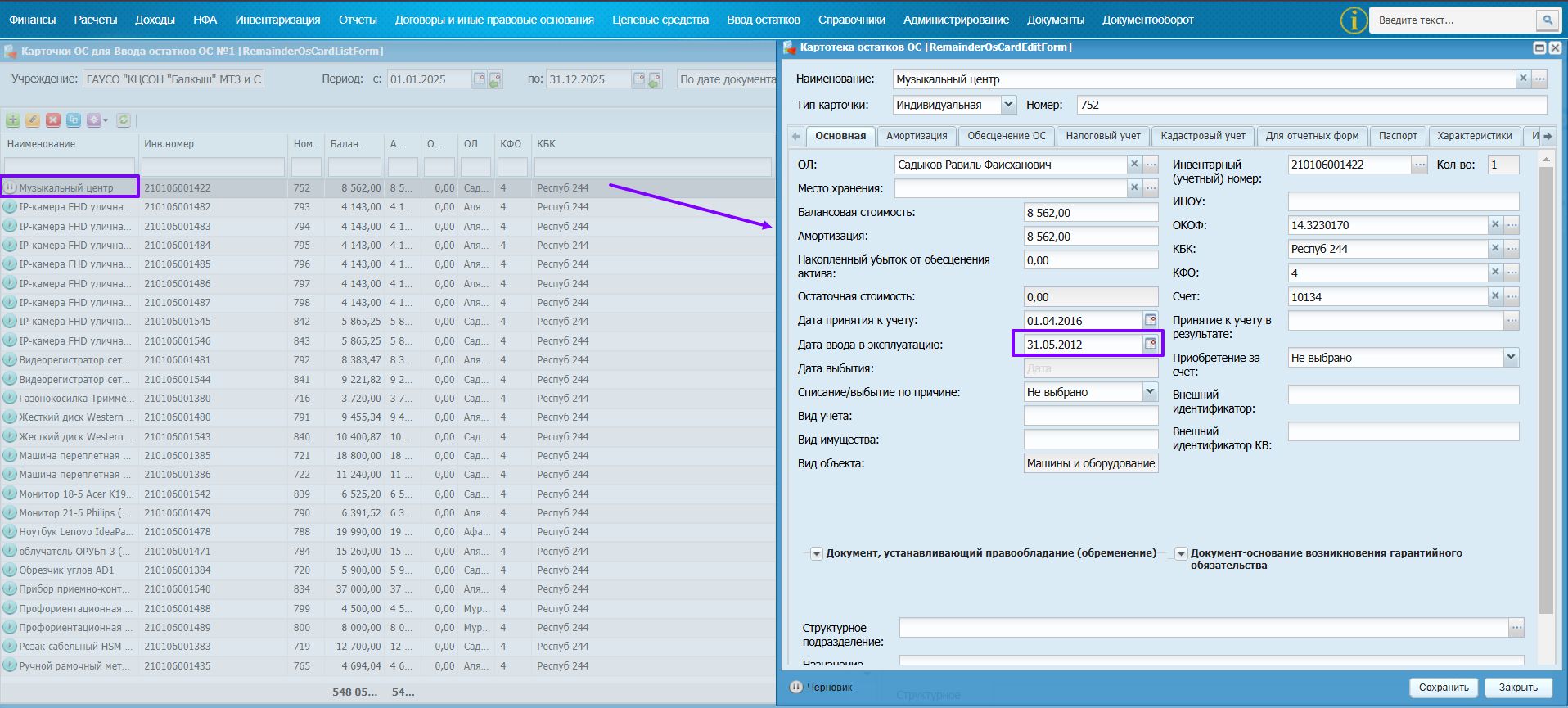Click the top bar search text box
The height and width of the screenshot is (708, 1568).
pyautogui.click(x=1454, y=20)
